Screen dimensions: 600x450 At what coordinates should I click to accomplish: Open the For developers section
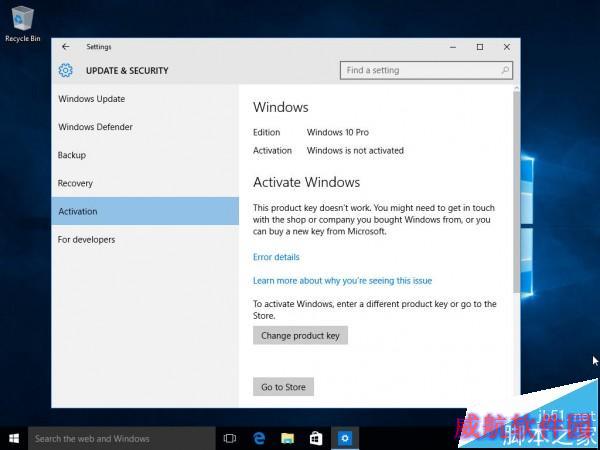point(145,240)
